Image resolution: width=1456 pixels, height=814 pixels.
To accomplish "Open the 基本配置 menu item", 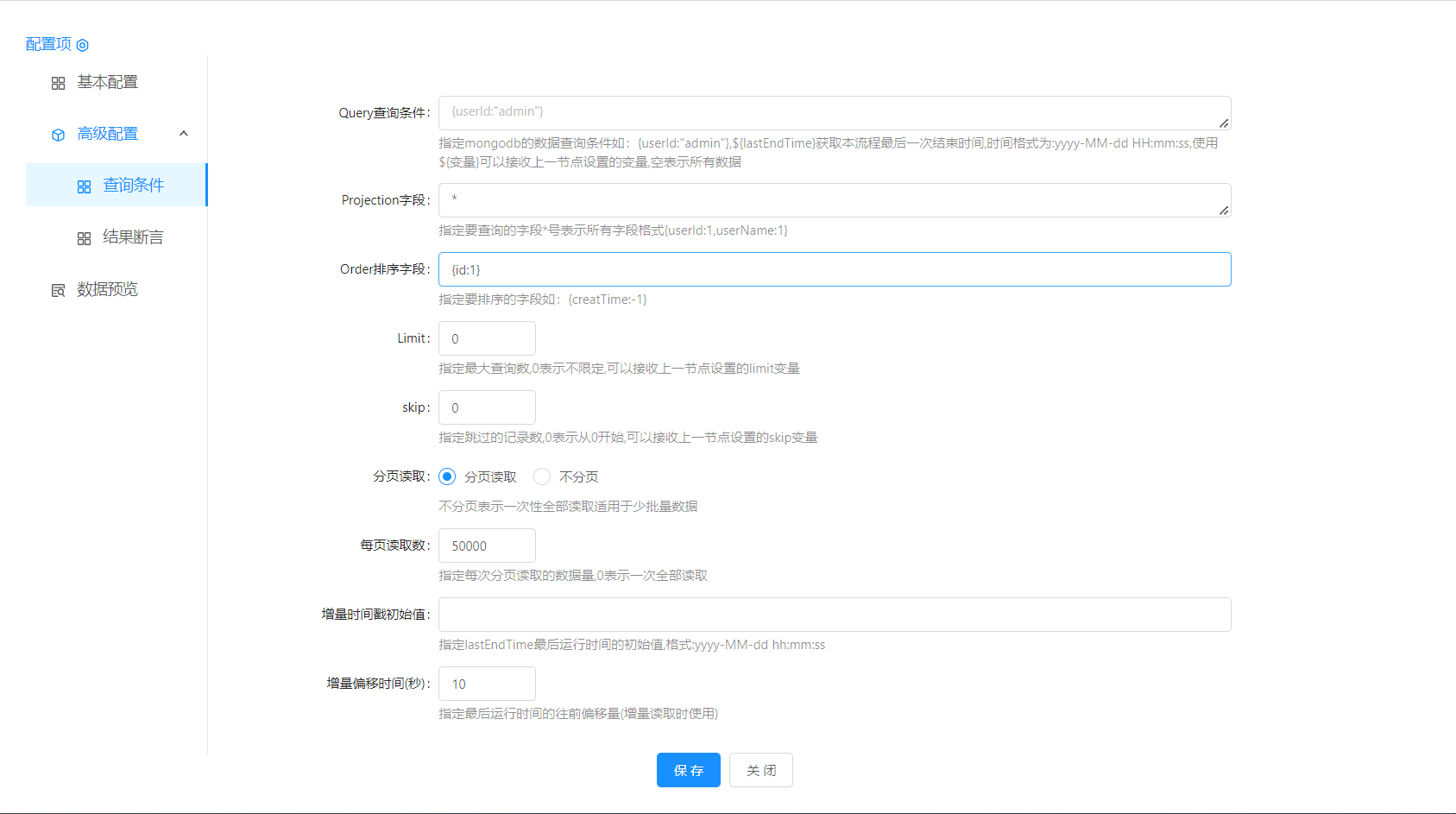I will point(107,82).
